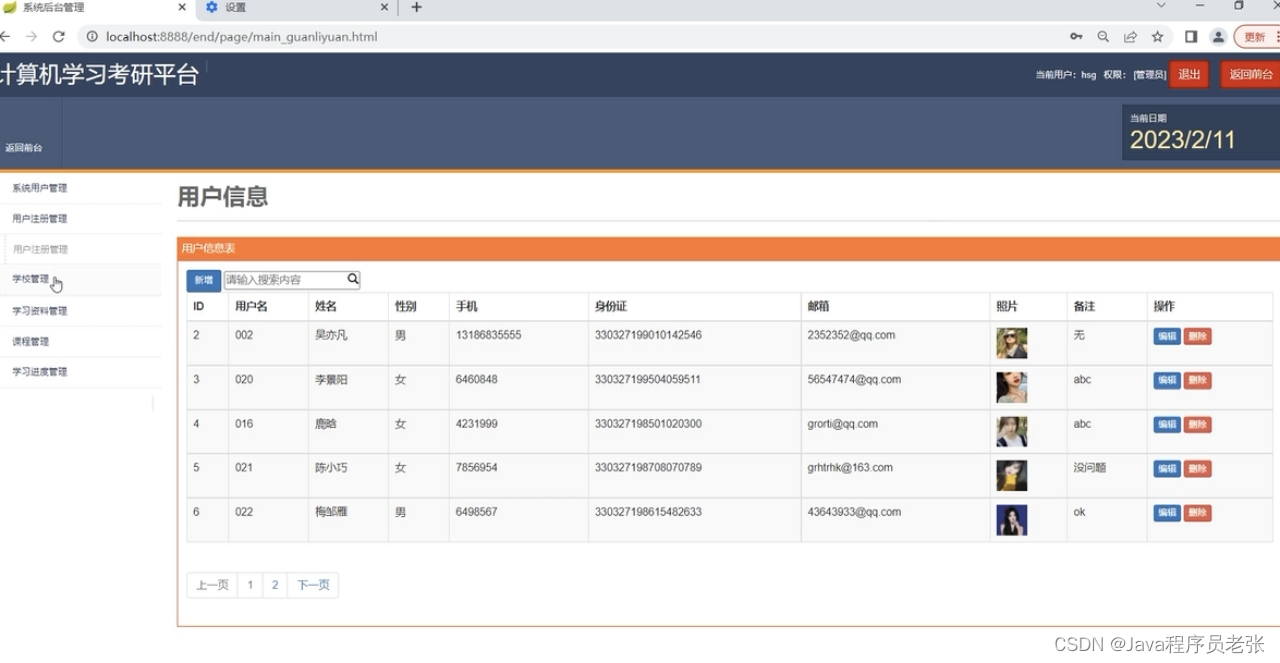
Task: Go to pagination page 1
Action: [250, 585]
